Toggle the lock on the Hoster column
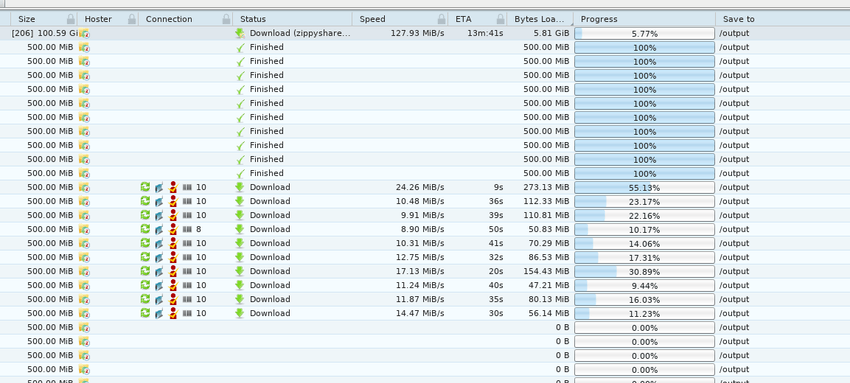 coord(132,19)
